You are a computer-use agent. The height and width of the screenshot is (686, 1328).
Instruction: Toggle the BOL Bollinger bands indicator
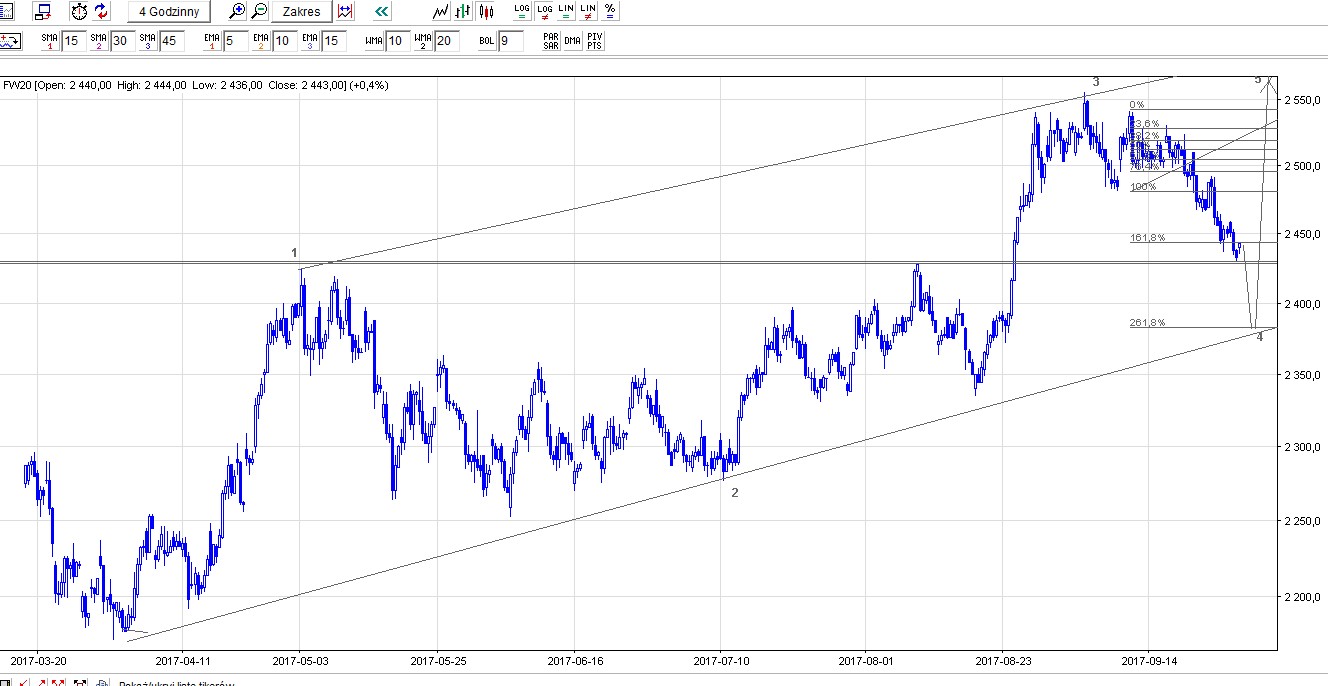pos(486,41)
